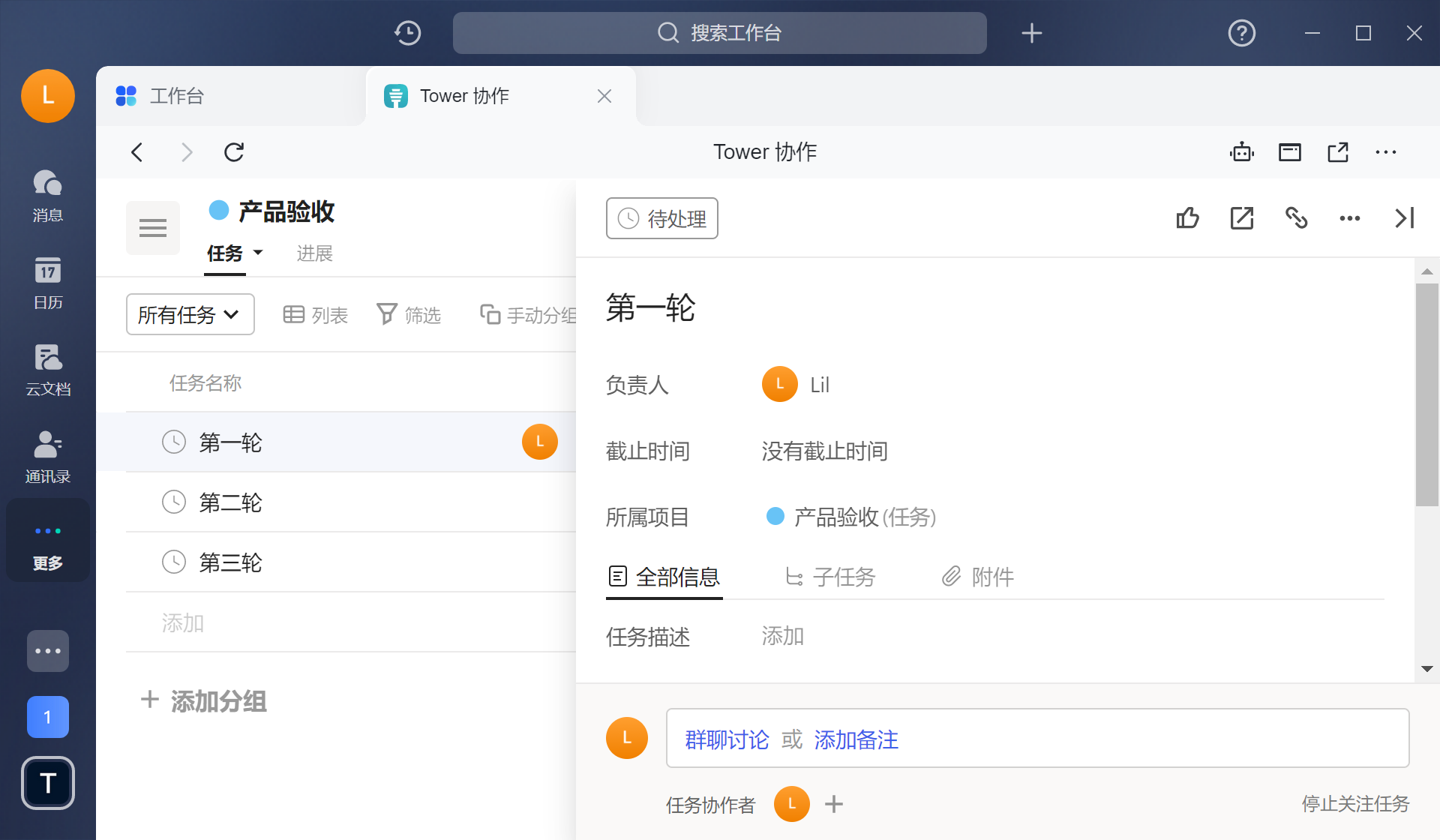Image resolution: width=1440 pixels, height=840 pixels.
Task: Add a collaborator with the plus button
Action: (x=834, y=804)
